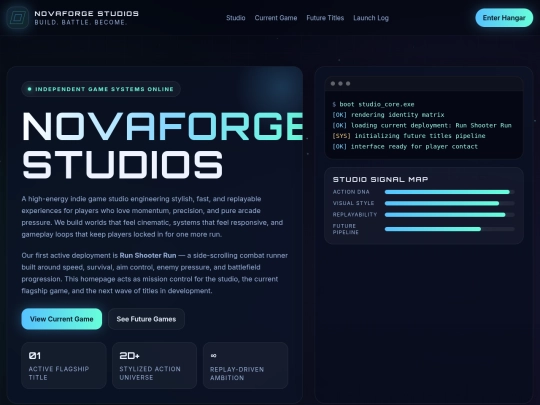The height and width of the screenshot is (405, 540).
Task: Click the green status dot in badge
Action: (30, 89)
